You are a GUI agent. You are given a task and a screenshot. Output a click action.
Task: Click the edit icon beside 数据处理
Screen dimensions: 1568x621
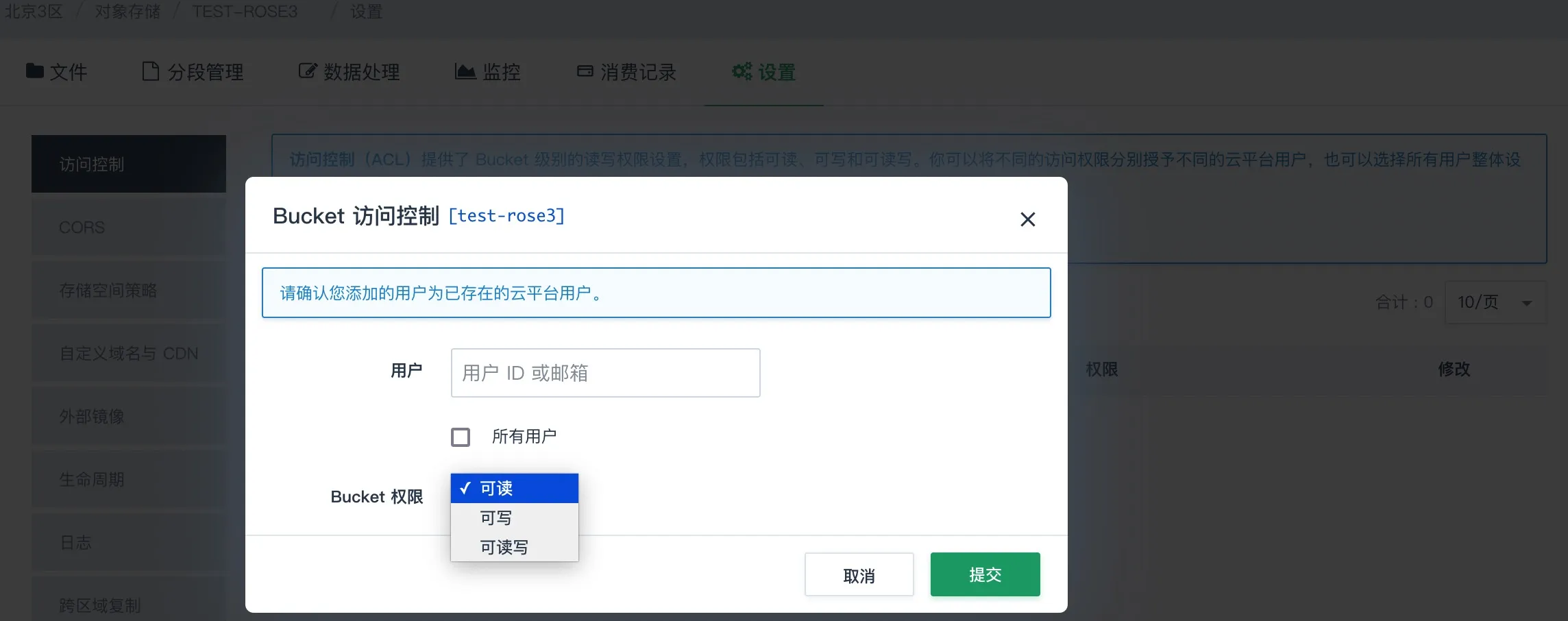pos(308,71)
